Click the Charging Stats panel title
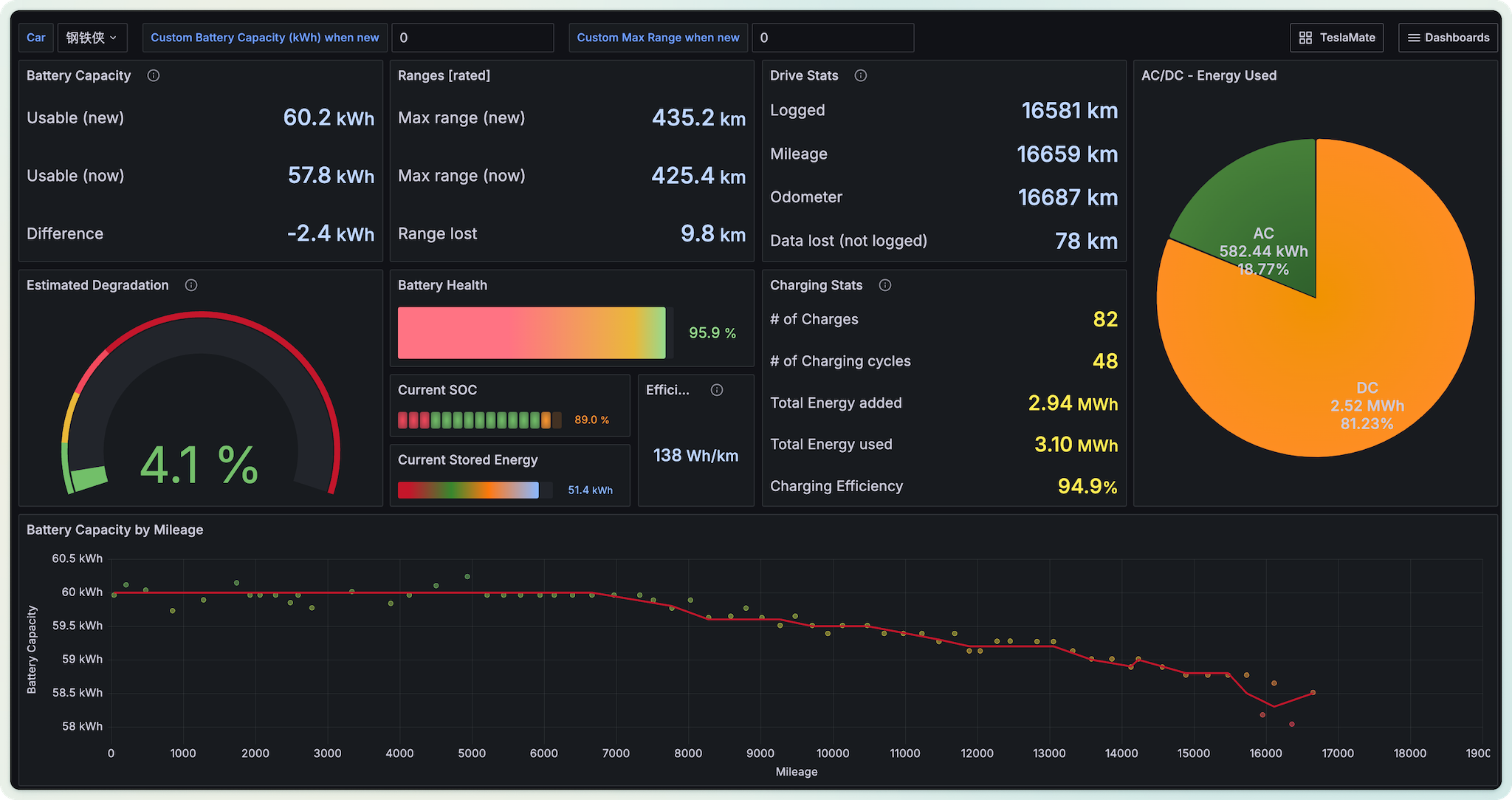This screenshot has height=800, width=1512. 816,285
